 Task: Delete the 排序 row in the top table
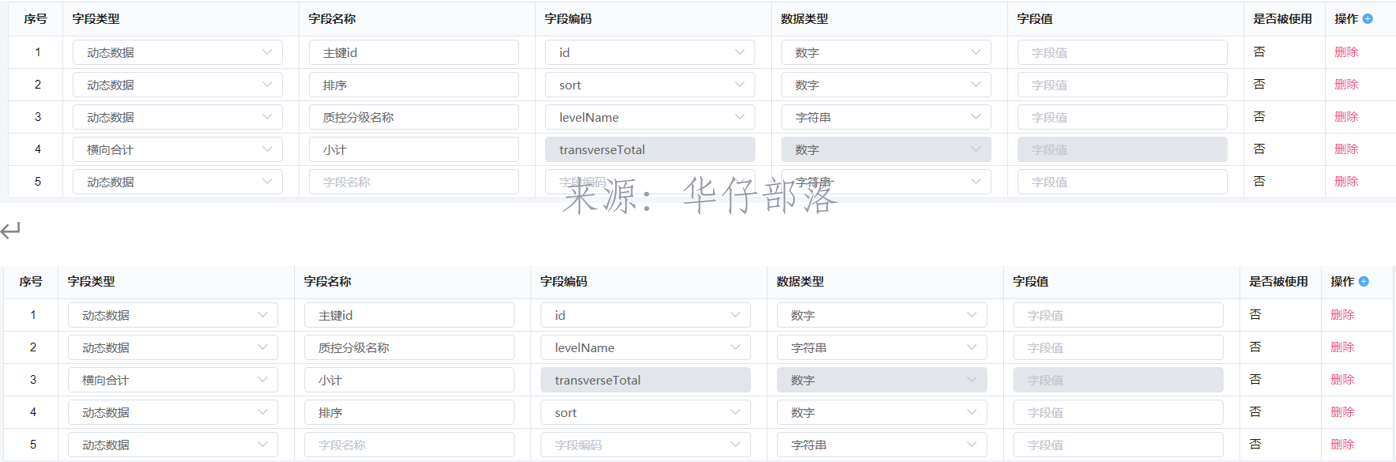tap(1346, 85)
